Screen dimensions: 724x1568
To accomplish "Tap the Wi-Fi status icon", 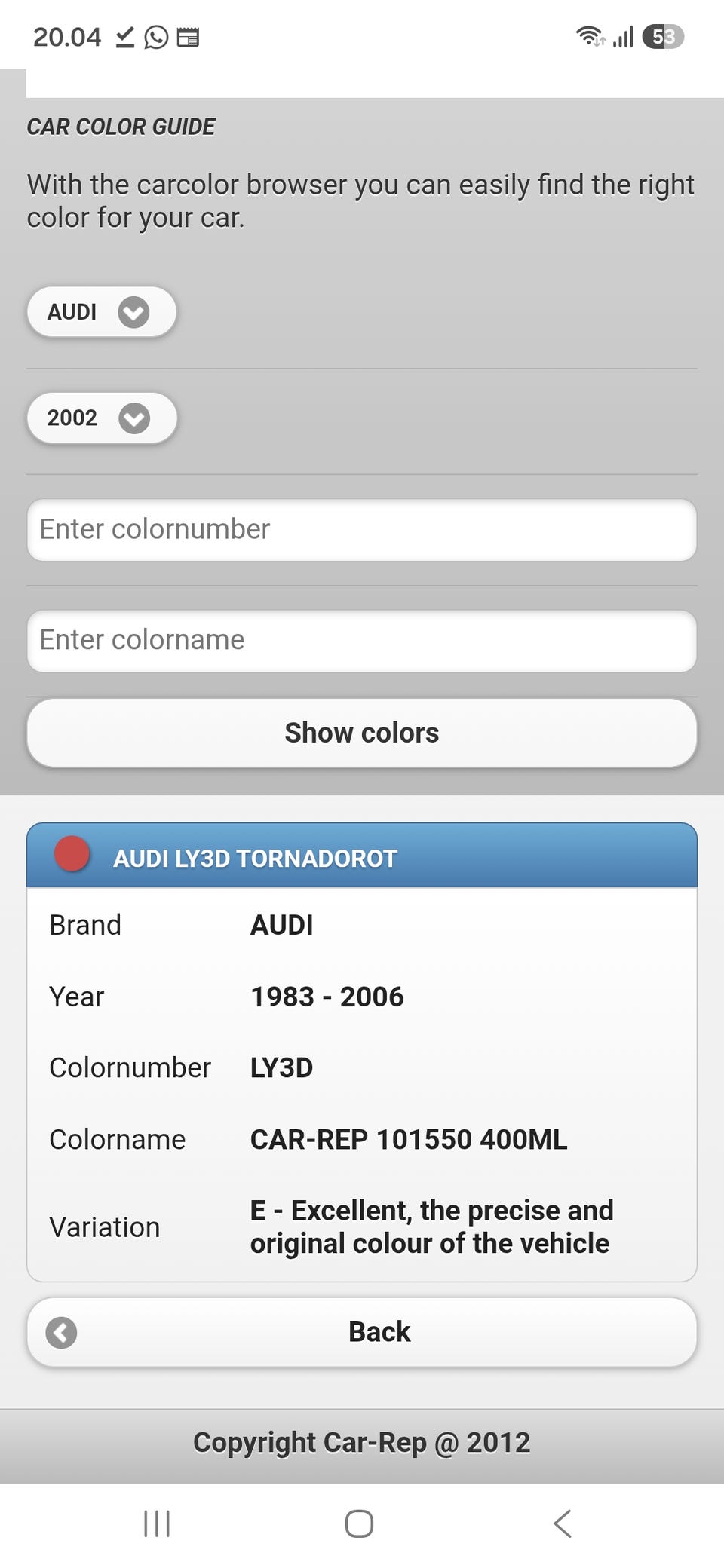I will 591,36.
